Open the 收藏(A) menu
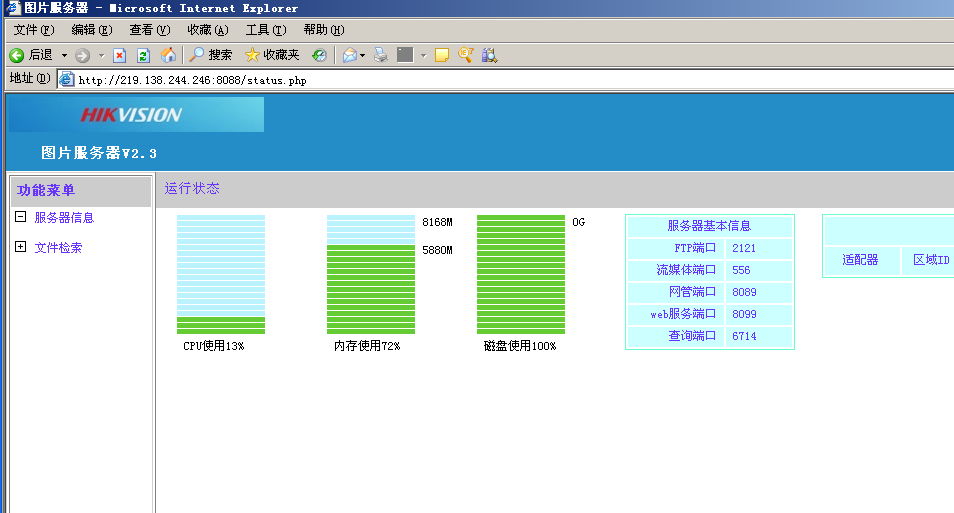 pyautogui.click(x=207, y=30)
